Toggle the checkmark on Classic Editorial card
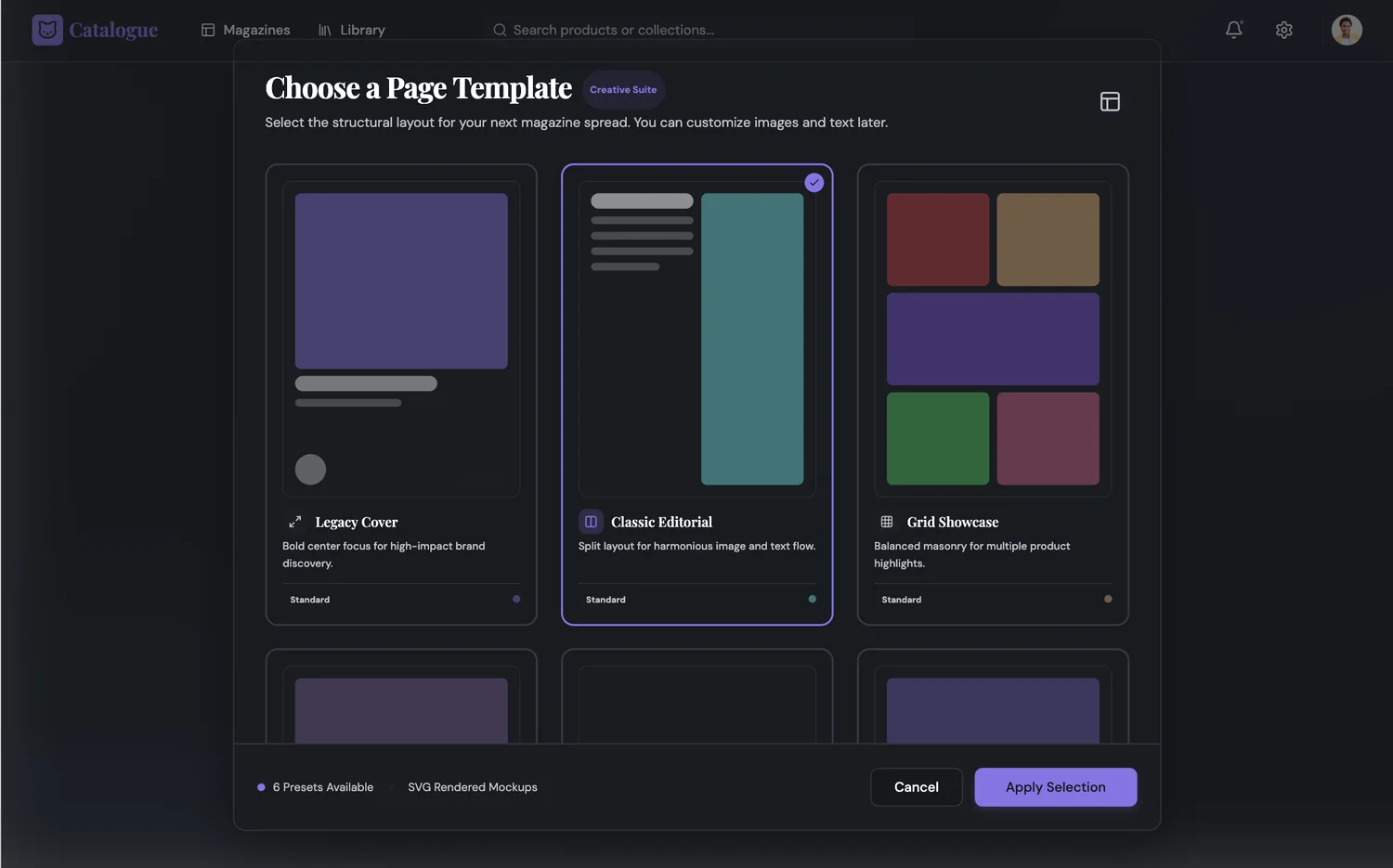Viewport: 1393px width, 868px height. click(x=814, y=183)
